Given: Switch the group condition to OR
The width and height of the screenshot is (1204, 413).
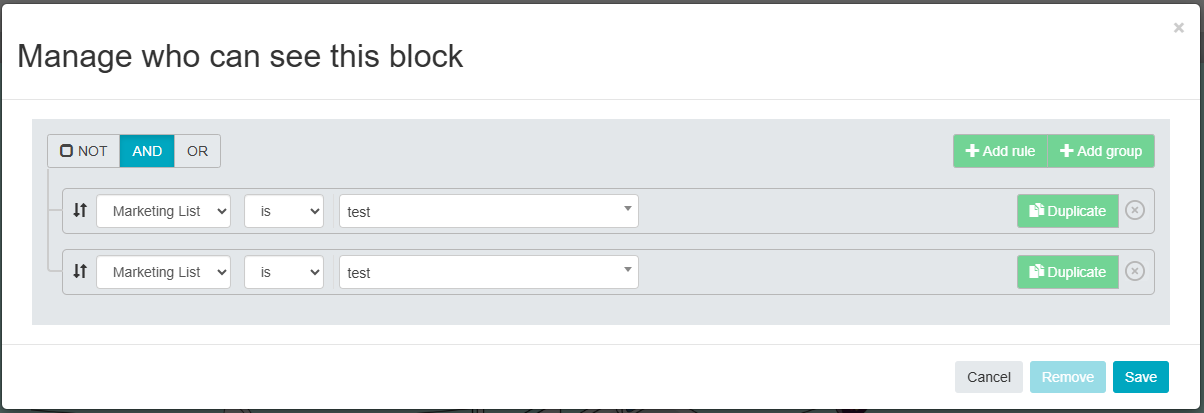Looking at the screenshot, I should [197, 151].
